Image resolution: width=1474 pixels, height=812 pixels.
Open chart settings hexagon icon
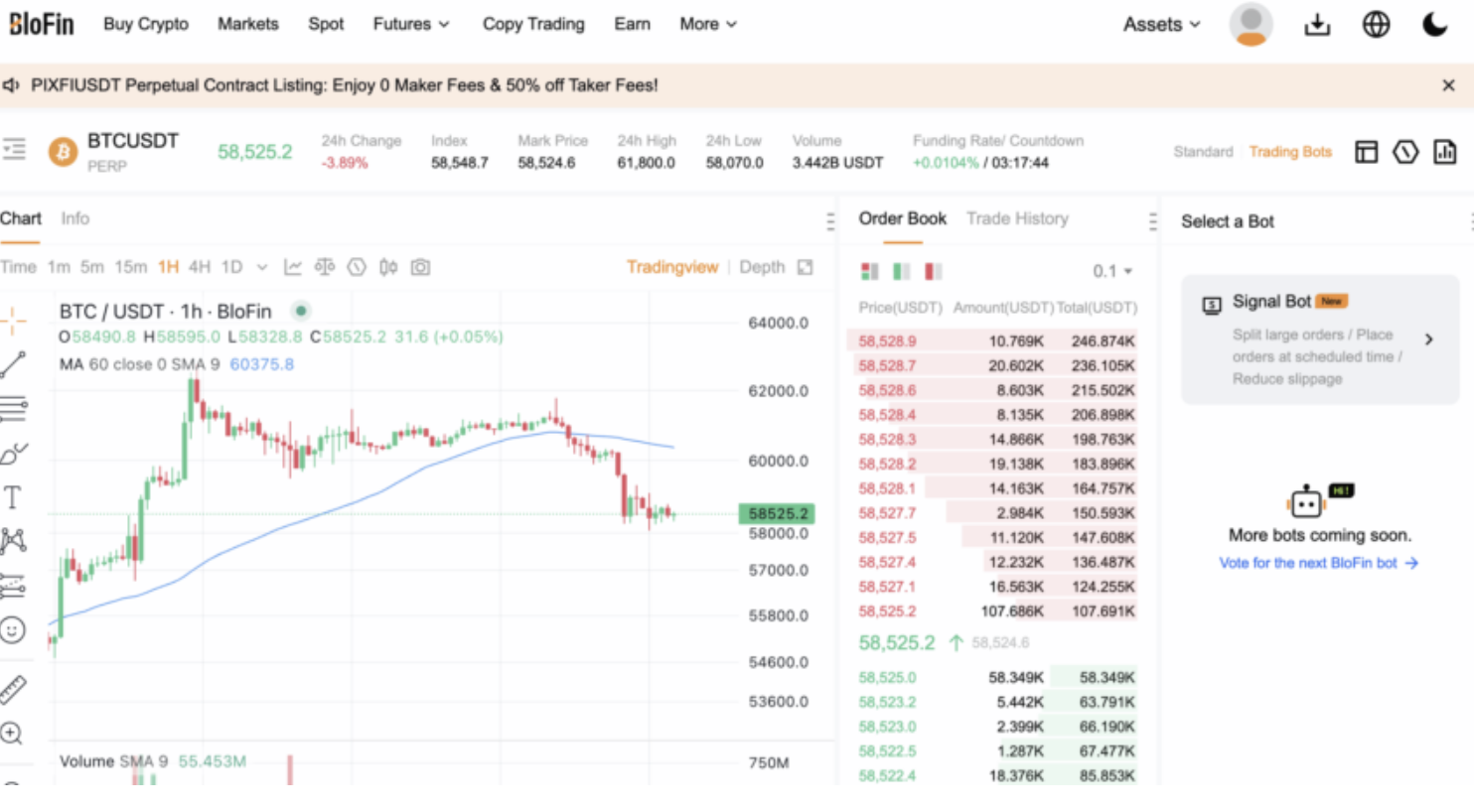coord(357,267)
